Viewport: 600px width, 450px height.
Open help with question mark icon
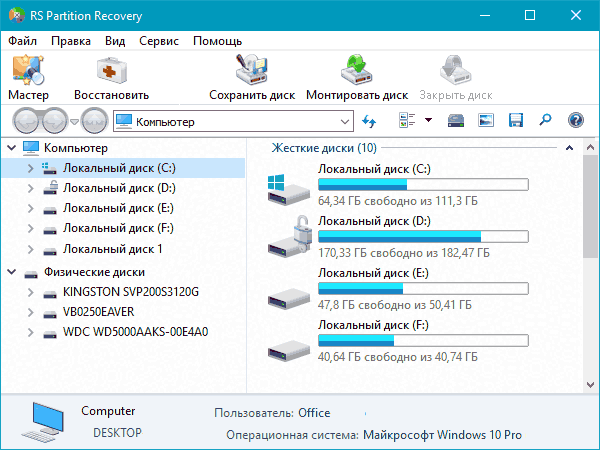point(576,120)
